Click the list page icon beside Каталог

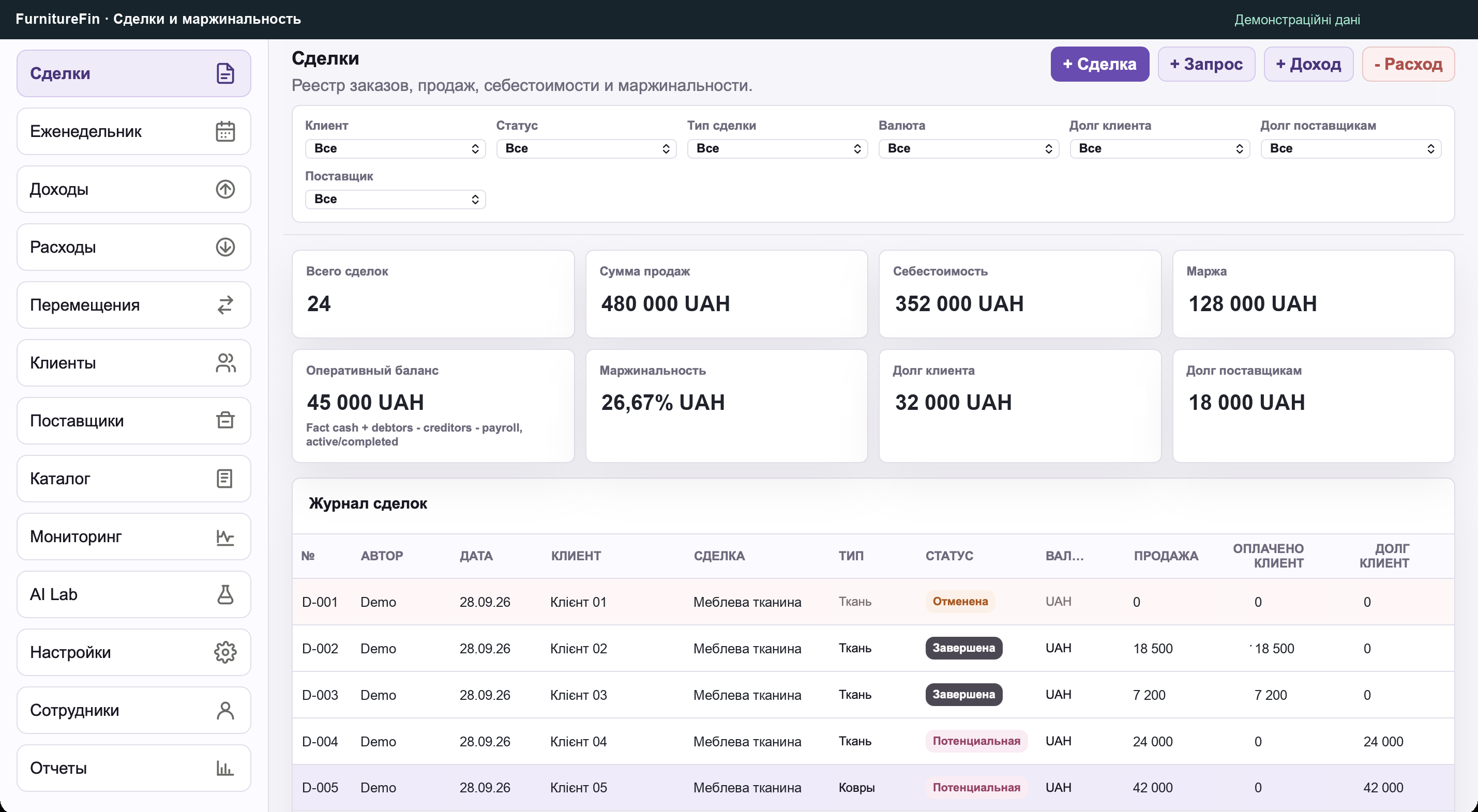click(225, 478)
